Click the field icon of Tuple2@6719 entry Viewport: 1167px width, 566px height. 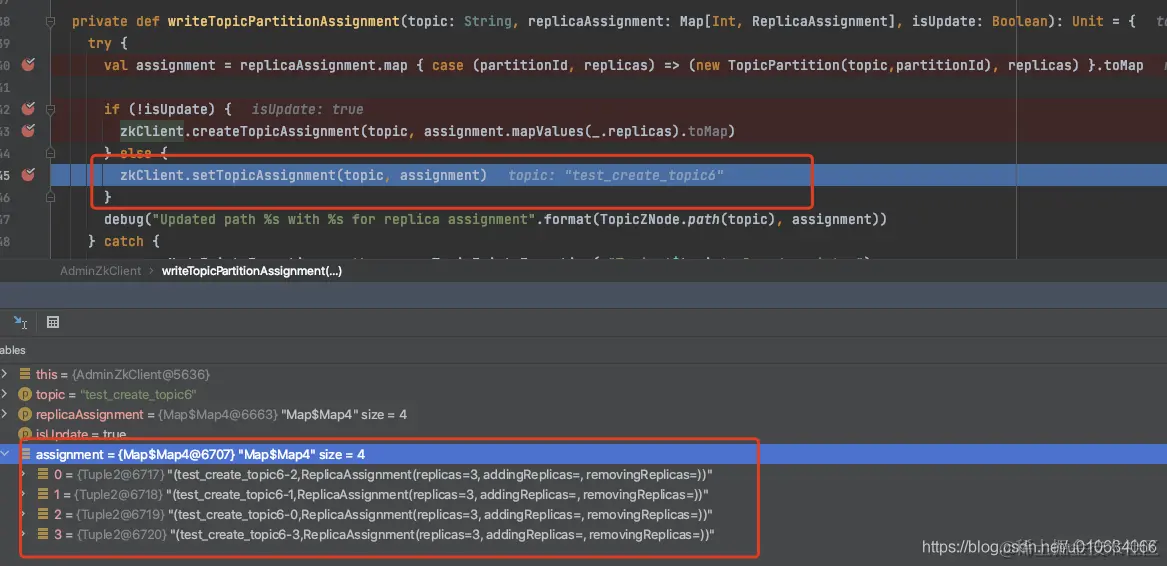pyautogui.click(x=44, y=514)
